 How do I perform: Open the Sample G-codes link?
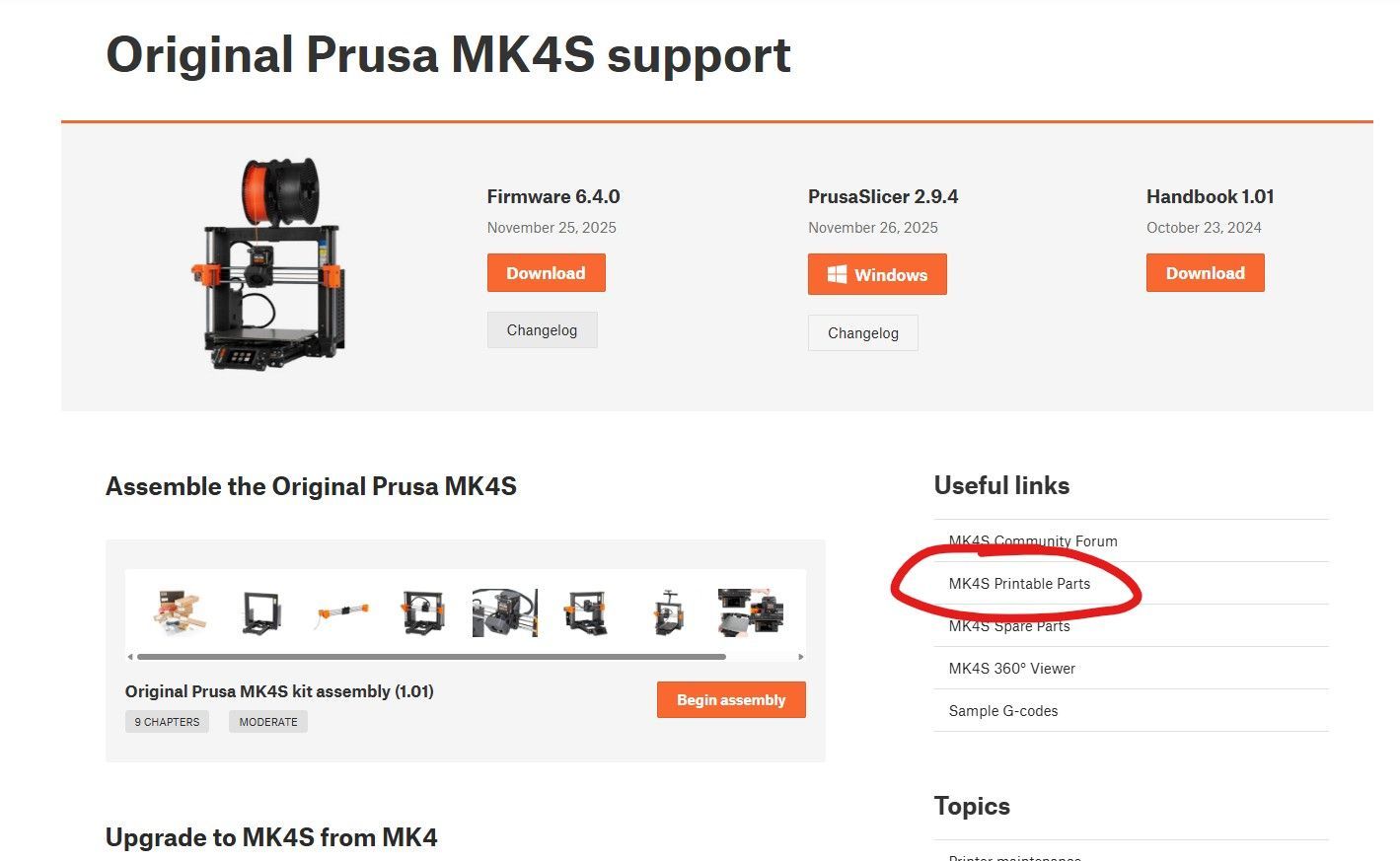[x=1002, y=710]
